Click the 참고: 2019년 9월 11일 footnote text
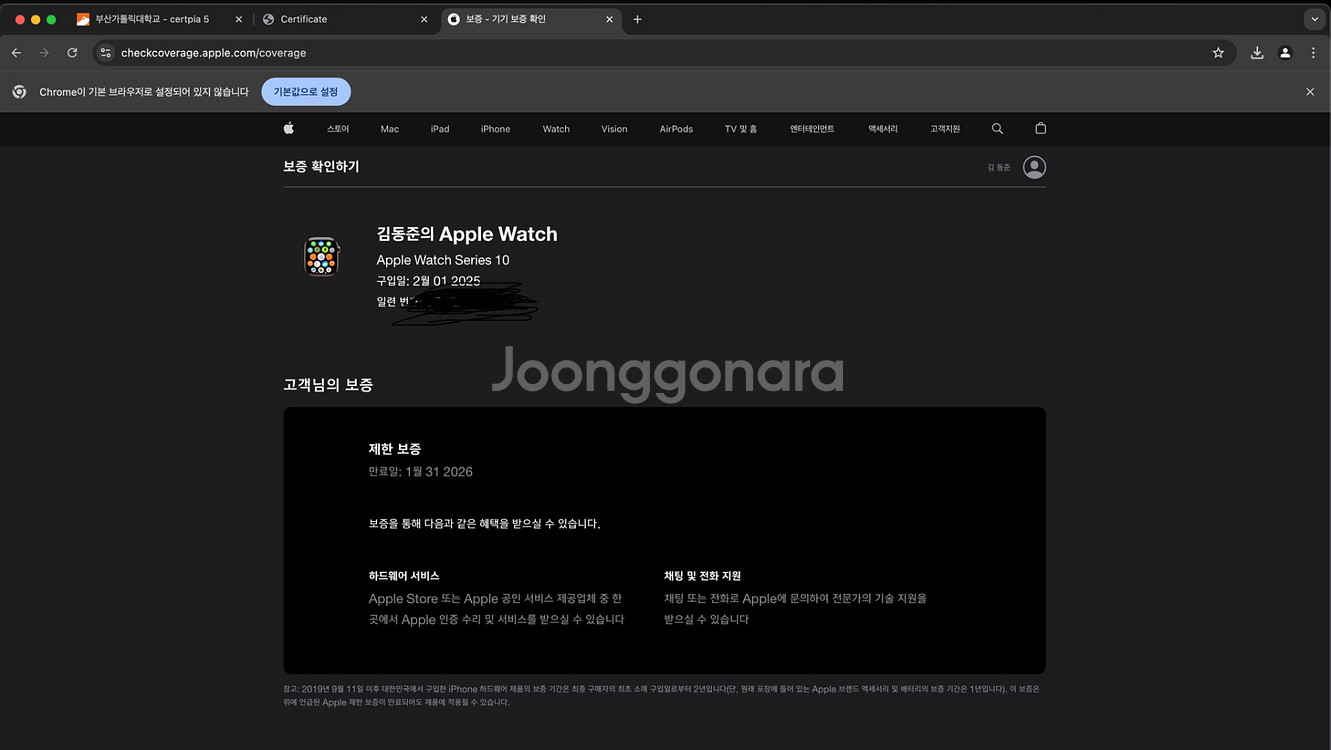Image resolution: width=1331 pixels, height=750 pixels. (661, 695)
